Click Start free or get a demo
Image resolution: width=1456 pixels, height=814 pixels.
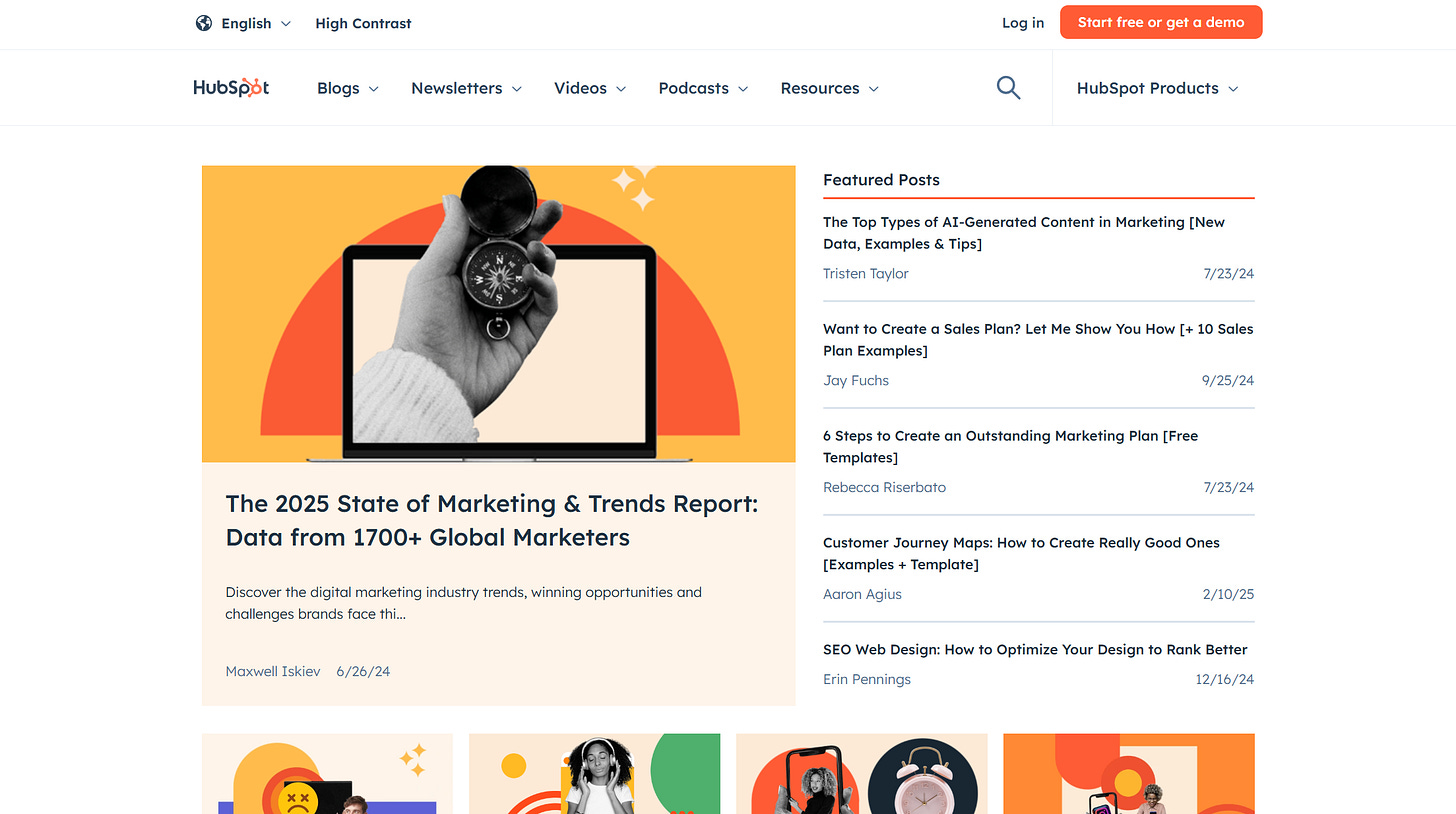[x=1161, y=22]
